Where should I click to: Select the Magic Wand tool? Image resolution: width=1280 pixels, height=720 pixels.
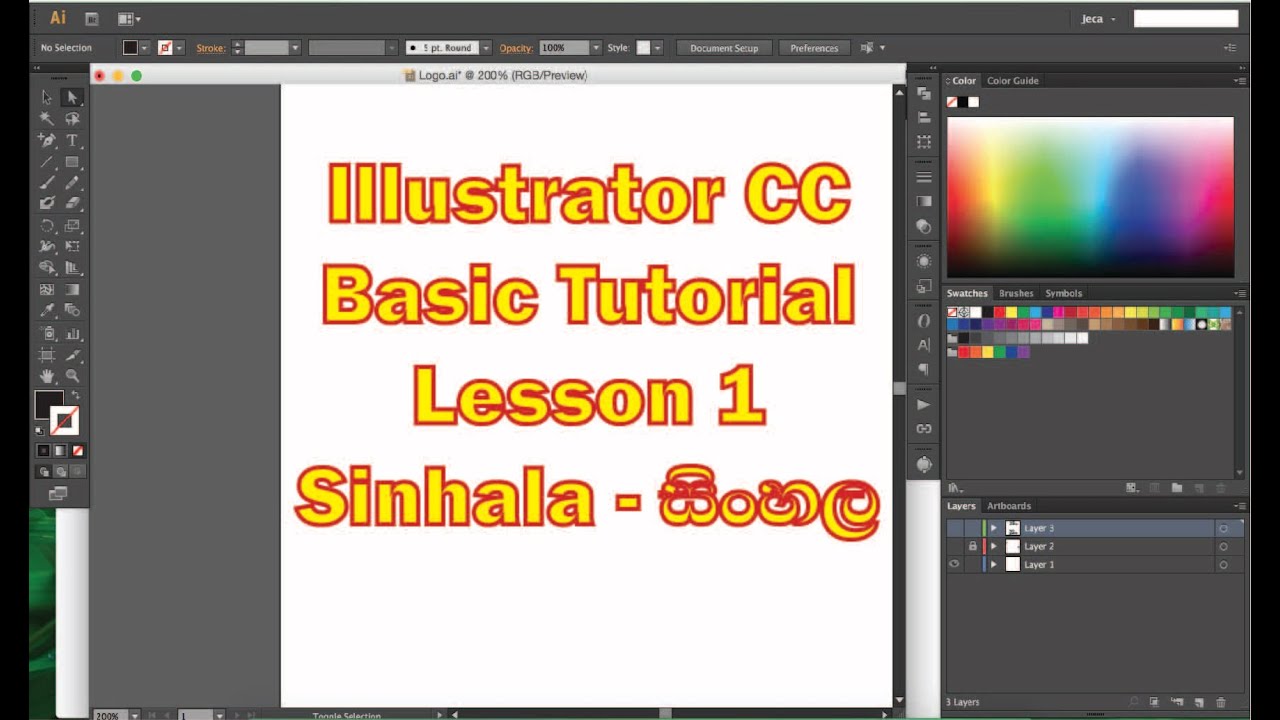pyautogui.click(x=46, y=118)
